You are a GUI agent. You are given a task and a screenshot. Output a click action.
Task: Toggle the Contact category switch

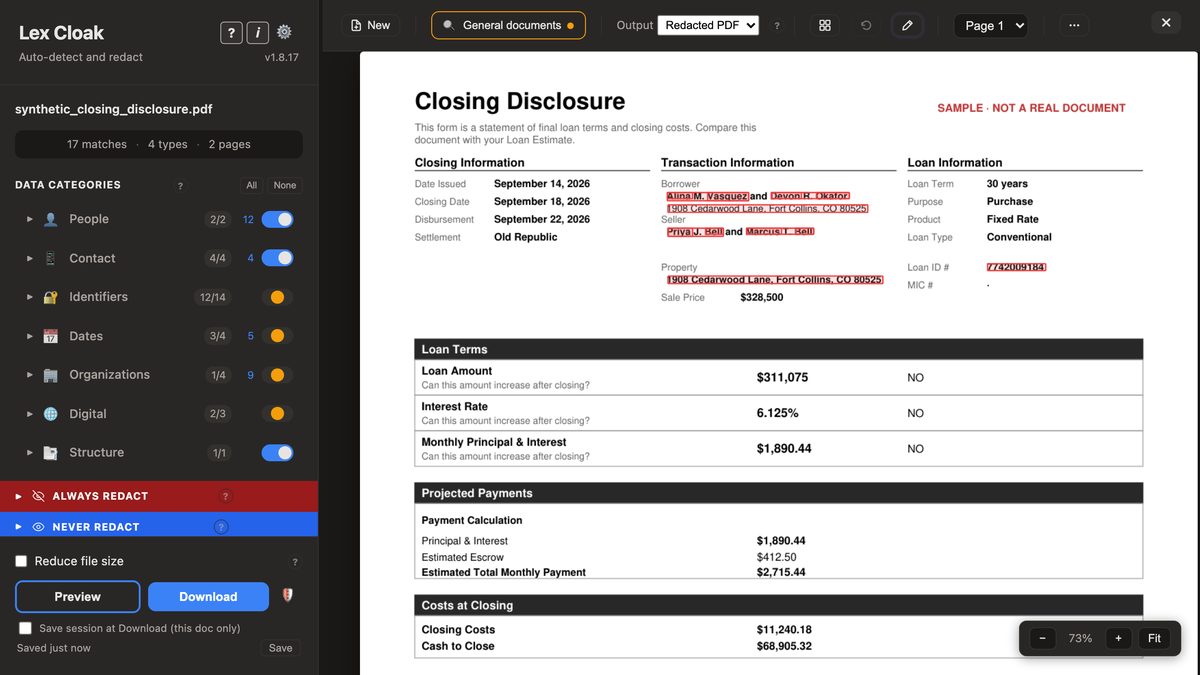277,258
